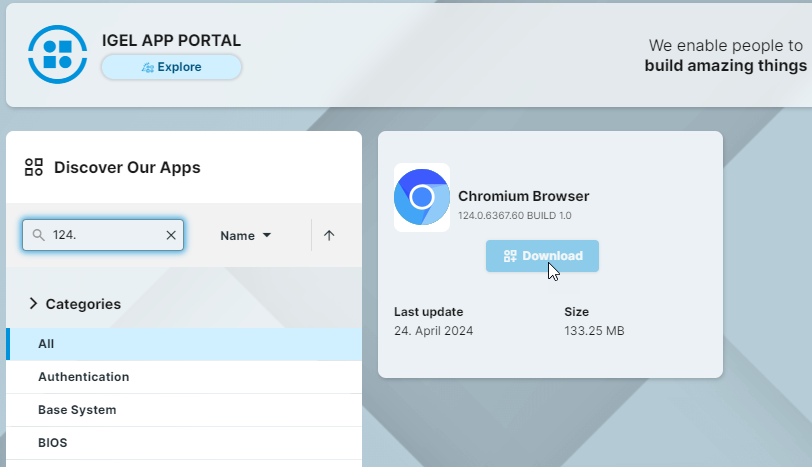Open the Name sort dropdown
This screenshot has height=467, width=812.
click(x=246, y=236)
